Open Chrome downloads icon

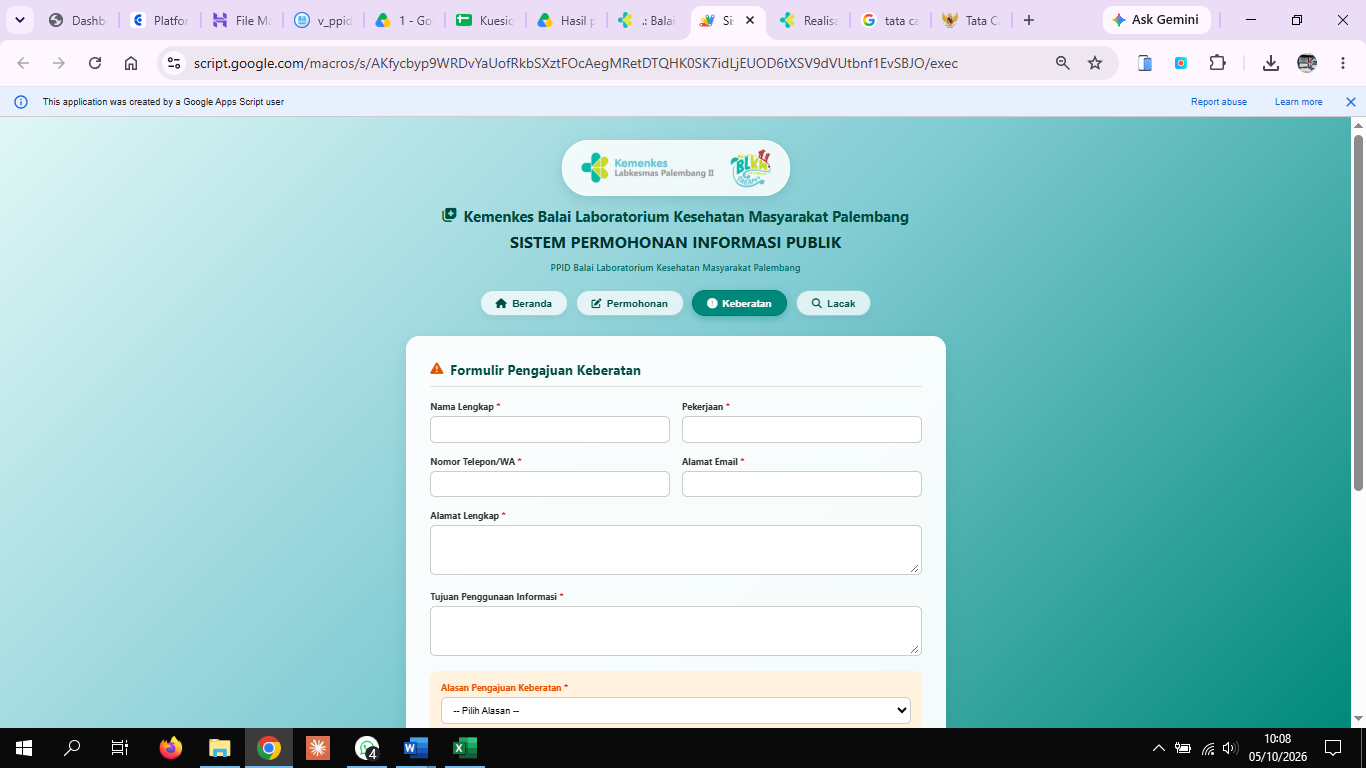[x=1270, y=63]
